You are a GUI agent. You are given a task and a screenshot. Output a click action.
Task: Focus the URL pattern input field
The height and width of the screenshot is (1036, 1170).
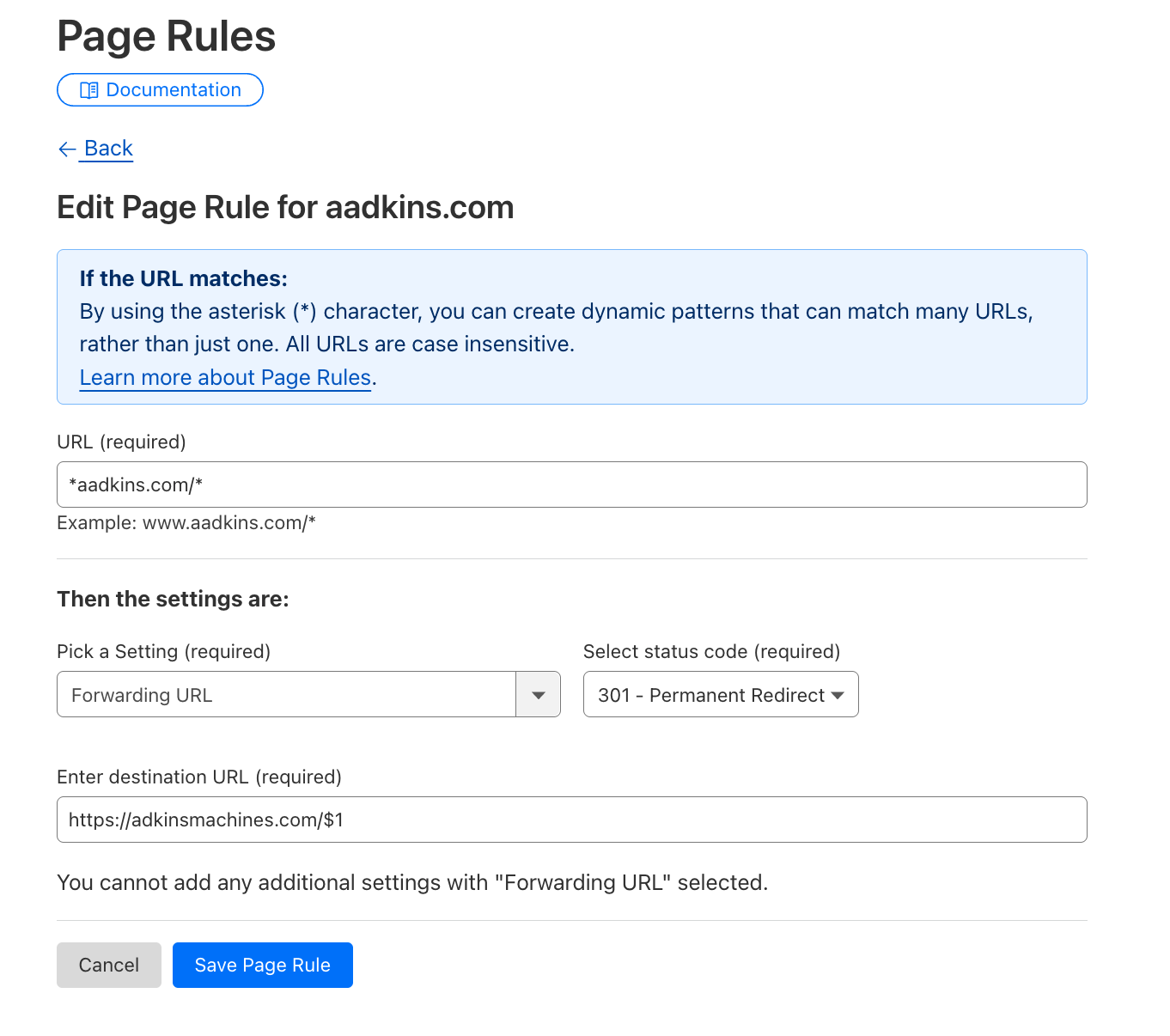pyautogui.click(x=571, y=484)
